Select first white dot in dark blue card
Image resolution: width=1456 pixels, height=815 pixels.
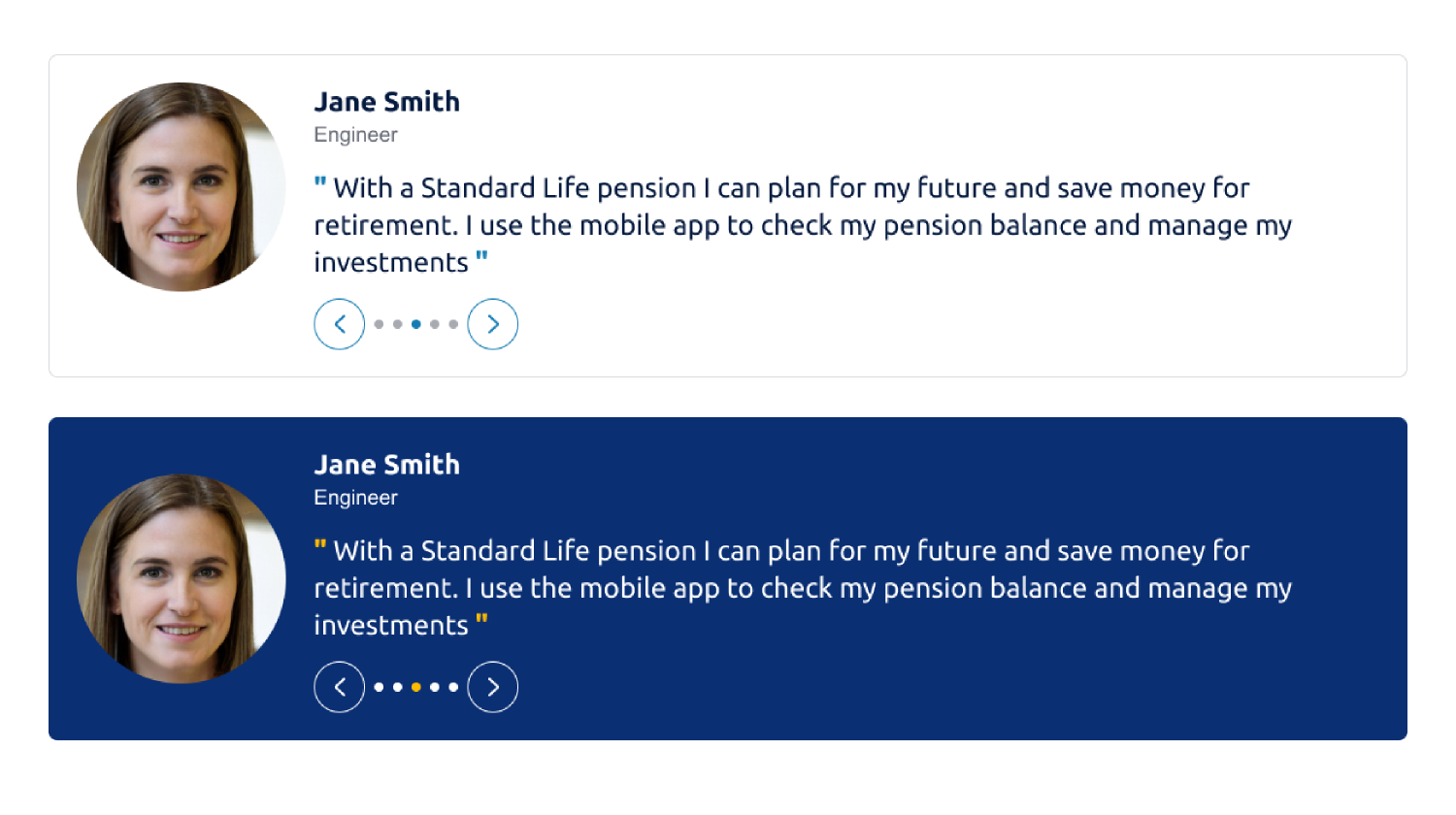point(379,687)
